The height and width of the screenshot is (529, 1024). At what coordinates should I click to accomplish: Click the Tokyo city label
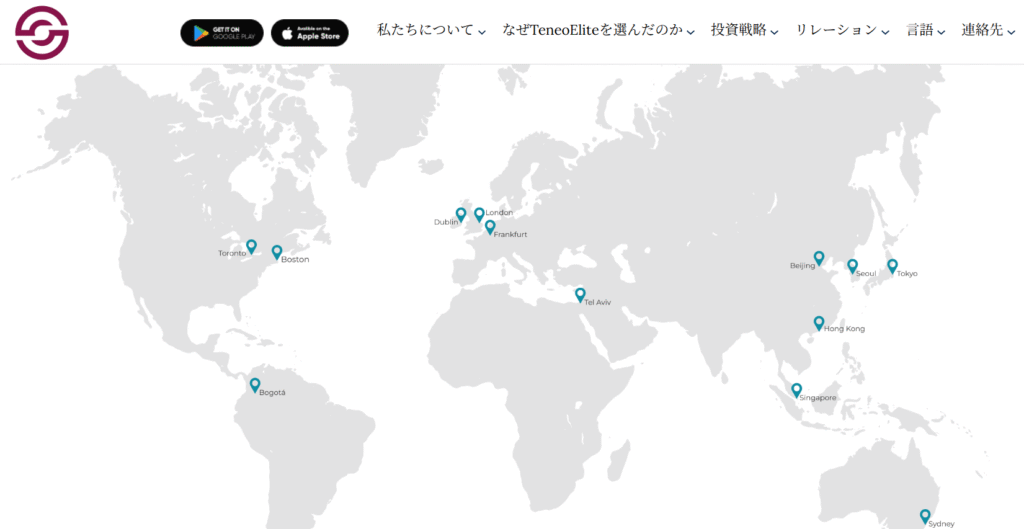tap(907, 274)
